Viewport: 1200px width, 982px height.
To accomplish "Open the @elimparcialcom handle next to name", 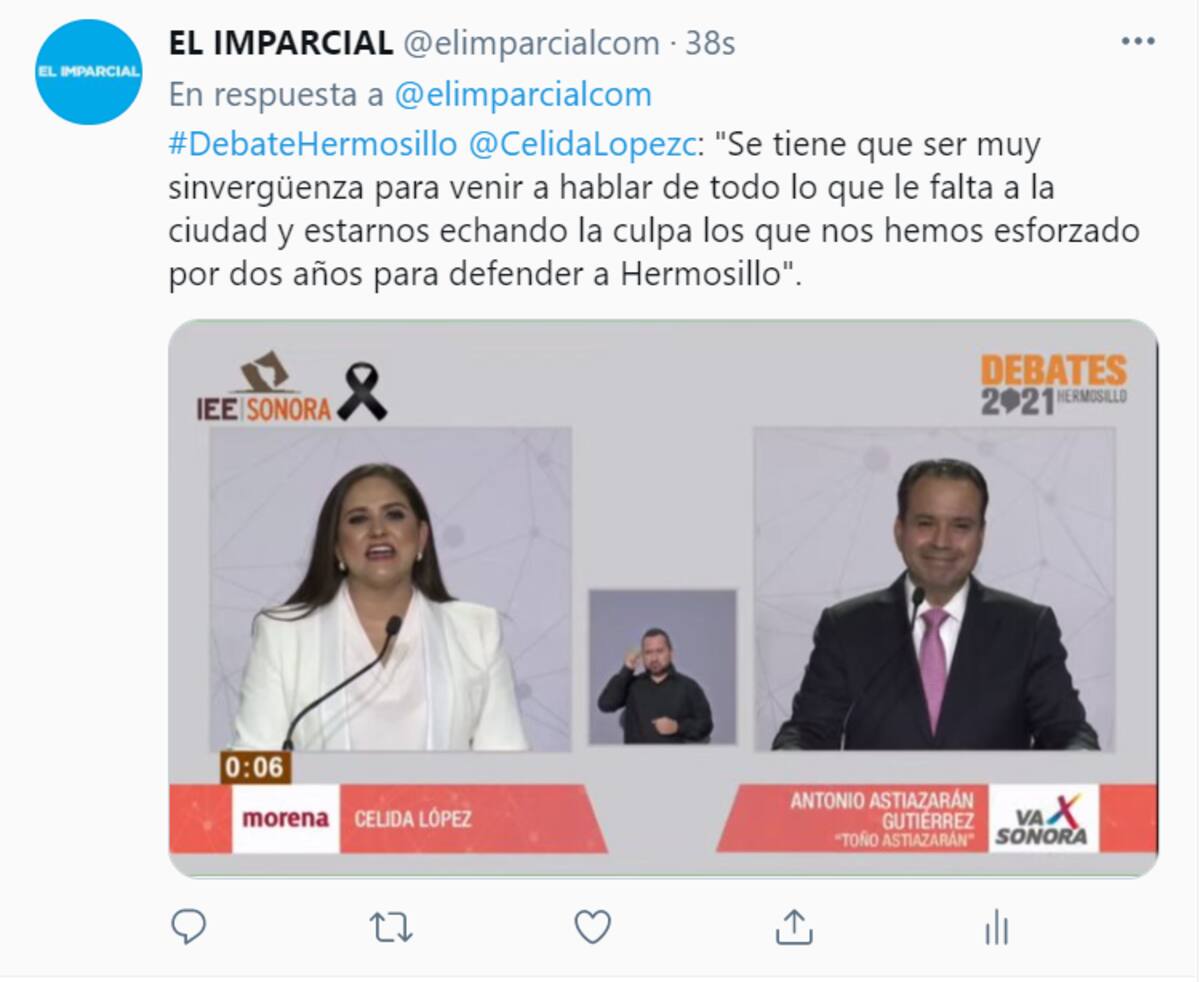I will pyautogui.click(x=531, y=43).
